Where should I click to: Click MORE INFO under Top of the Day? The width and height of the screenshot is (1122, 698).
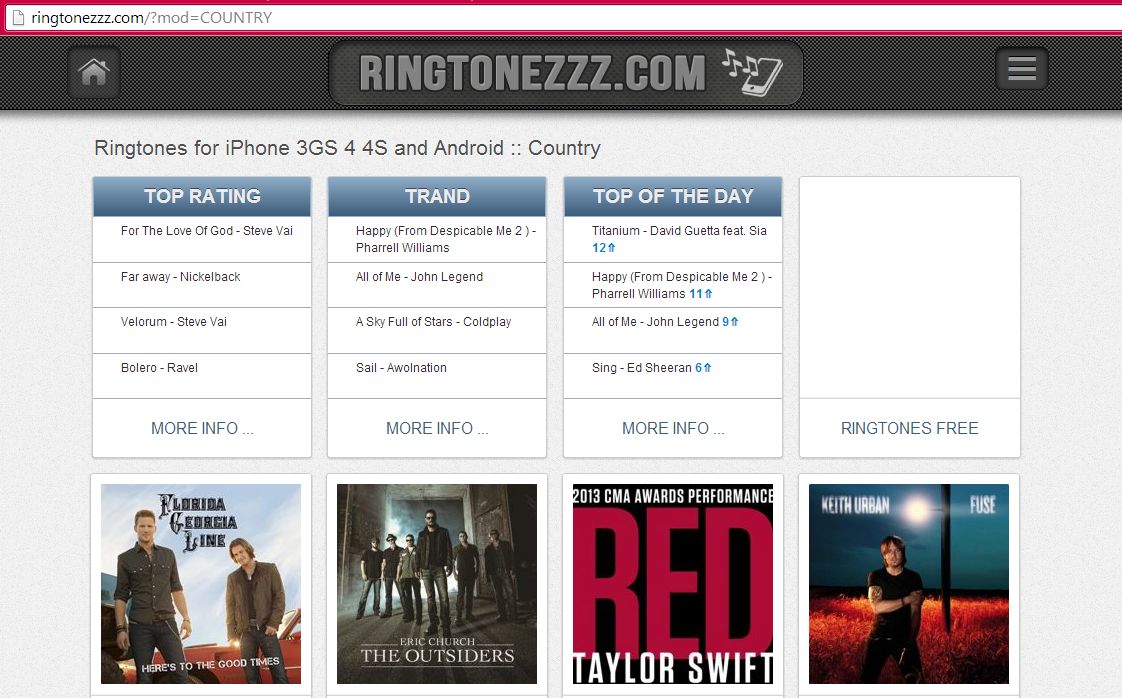click(x=673, y=428)
